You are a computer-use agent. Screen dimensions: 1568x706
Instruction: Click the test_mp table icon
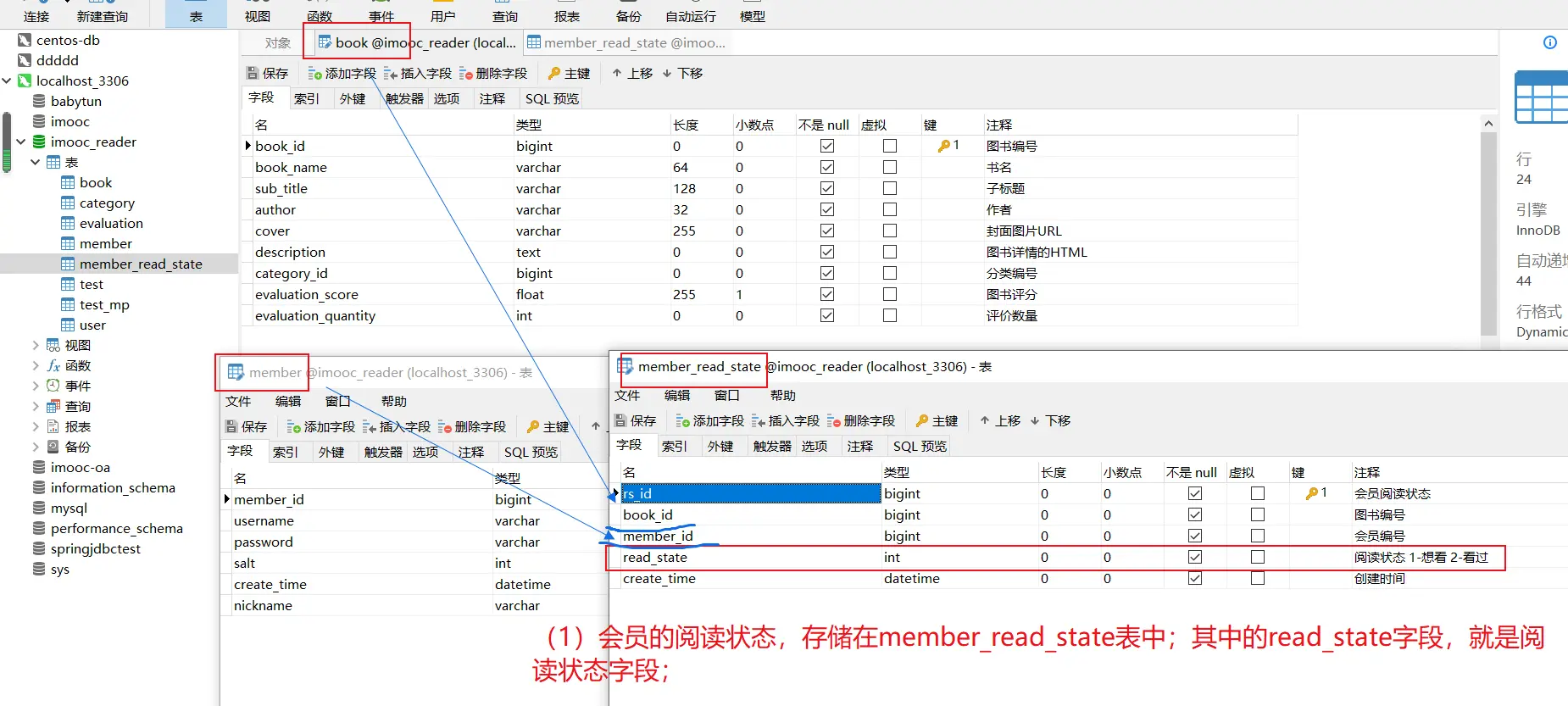[x=68, y=304]
